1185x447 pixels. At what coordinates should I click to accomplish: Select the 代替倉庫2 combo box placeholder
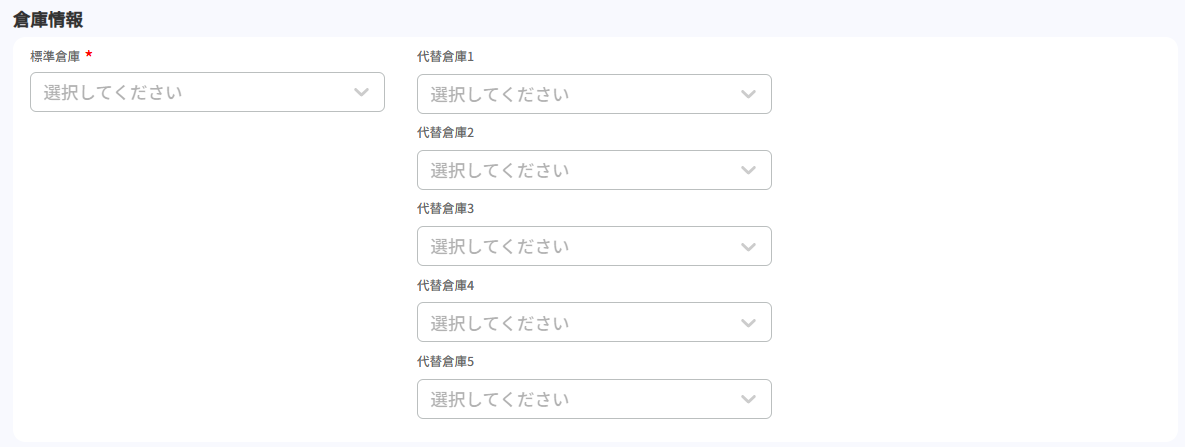pos(500,170)
